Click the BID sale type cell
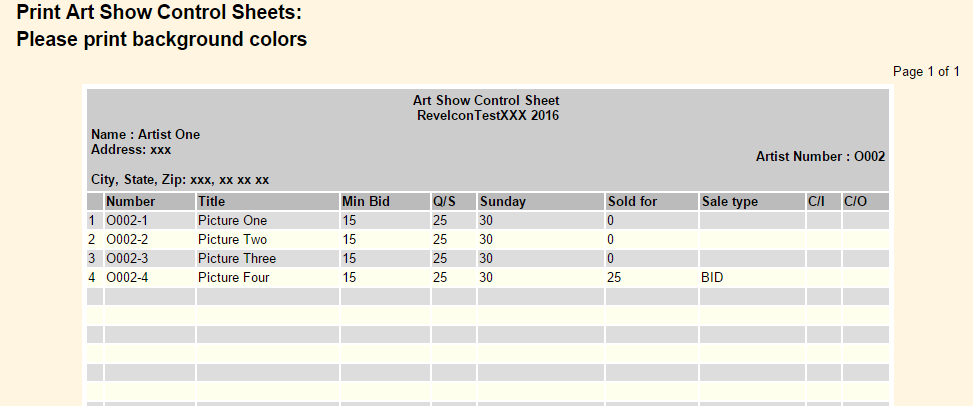 point(752,278)
